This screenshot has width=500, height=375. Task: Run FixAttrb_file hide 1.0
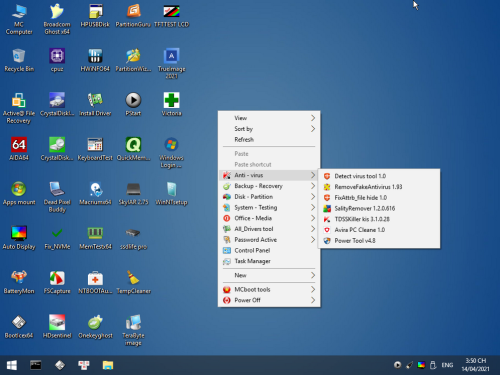coord(379,198)
